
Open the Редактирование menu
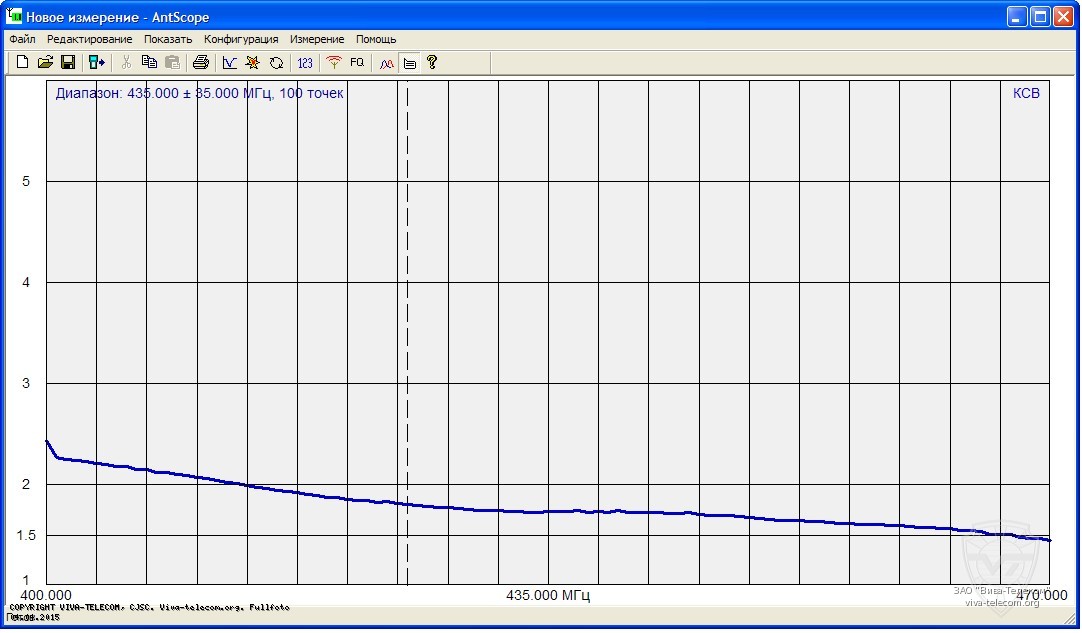(89, 39)
